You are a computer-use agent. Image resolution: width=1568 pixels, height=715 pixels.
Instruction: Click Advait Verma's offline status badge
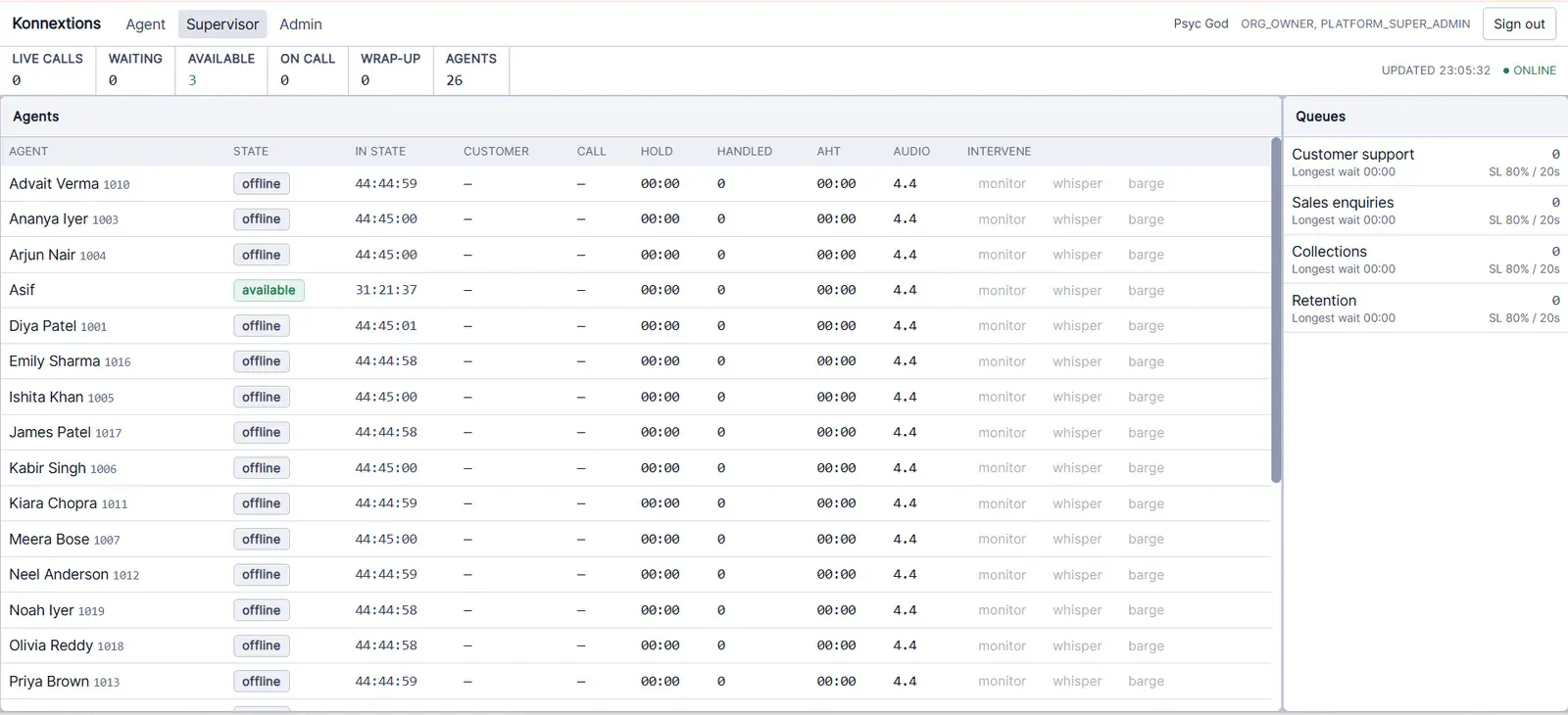pos(262,184)
